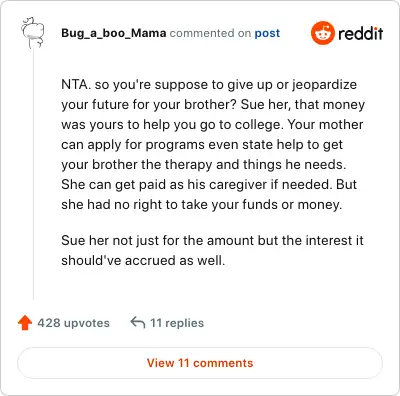
Task: Click the line "your future for your brother?"
Action: coord(149,104)
